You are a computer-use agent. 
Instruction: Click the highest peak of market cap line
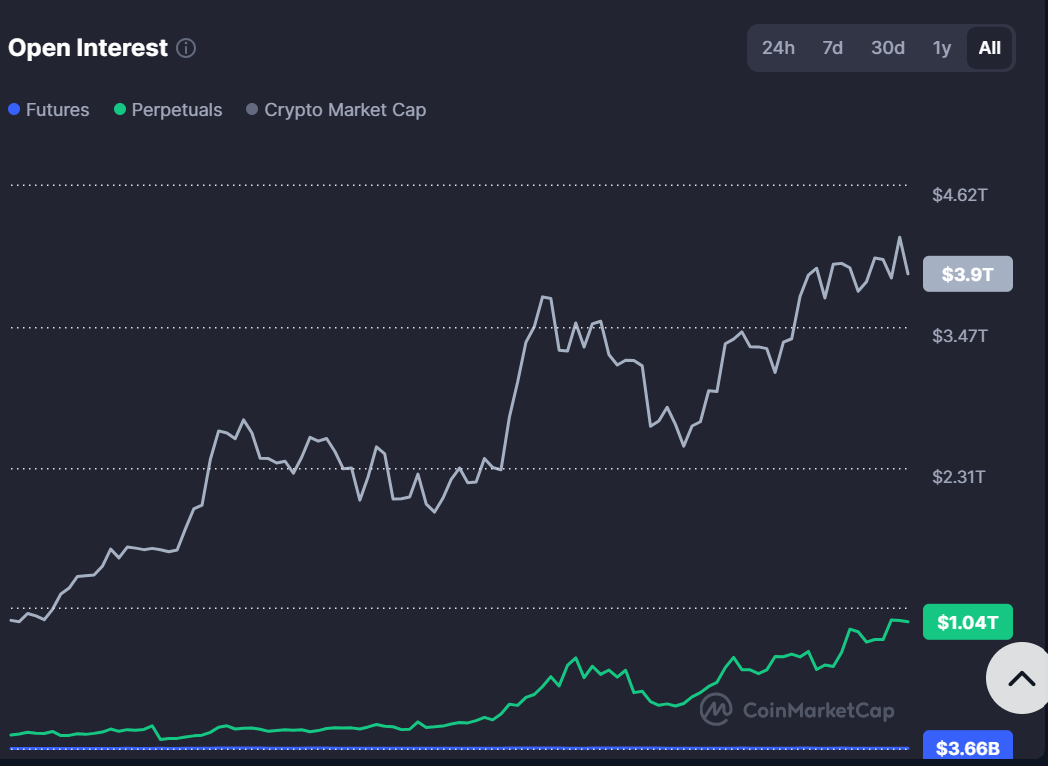click(x=900, y=238)
